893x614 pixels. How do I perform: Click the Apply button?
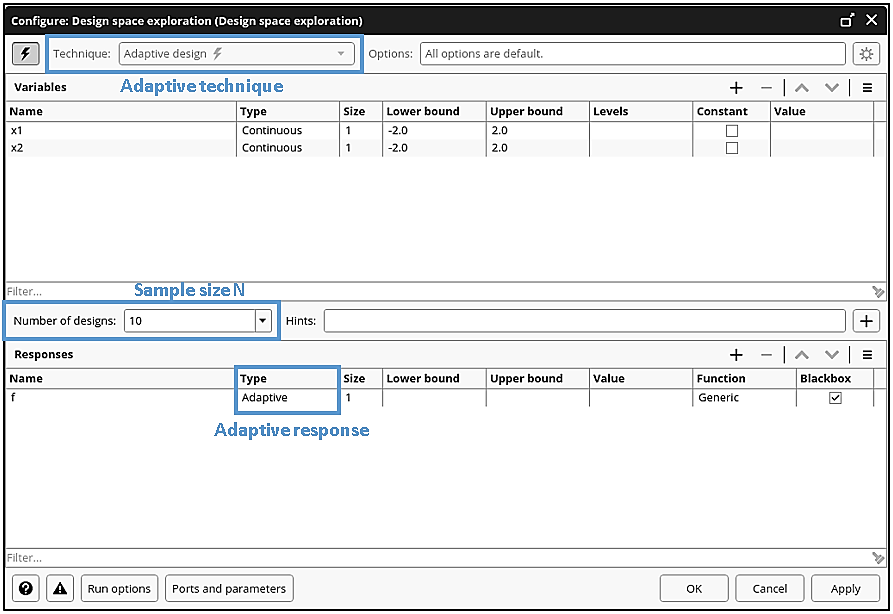point(845,588)
